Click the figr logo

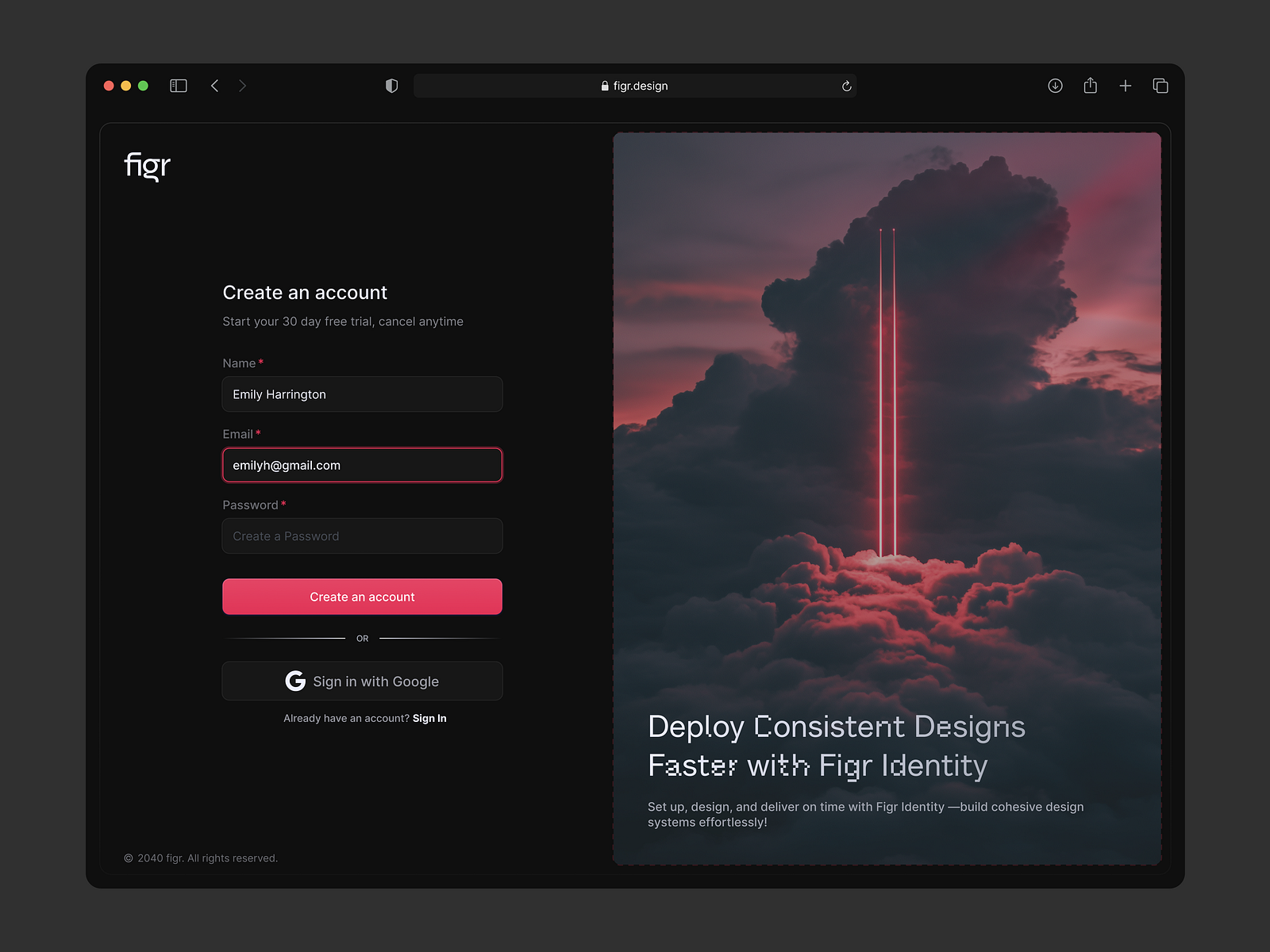pos(146,165)
